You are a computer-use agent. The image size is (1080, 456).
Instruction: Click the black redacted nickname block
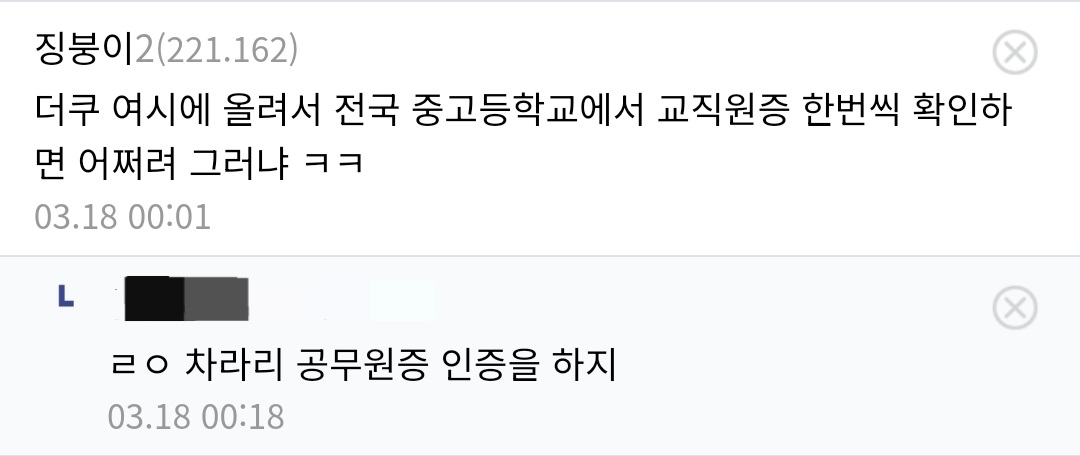click(x=154, y=298)
